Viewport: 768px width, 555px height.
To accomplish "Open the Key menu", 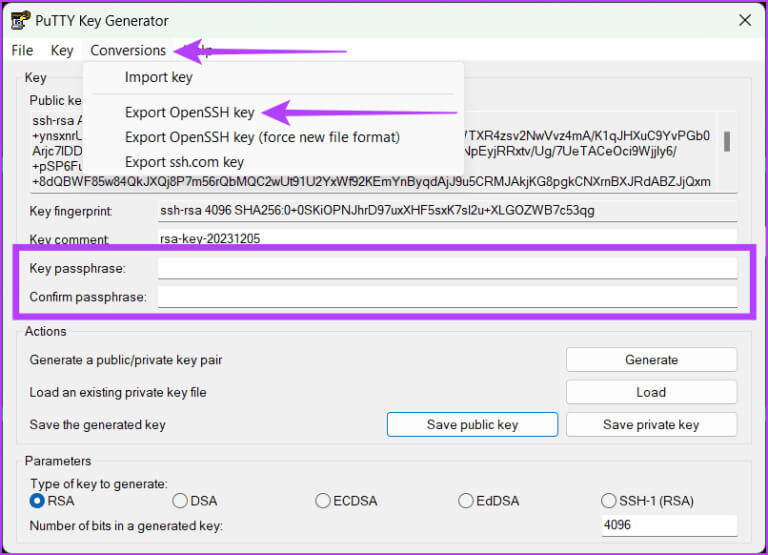I will (62, 50).
